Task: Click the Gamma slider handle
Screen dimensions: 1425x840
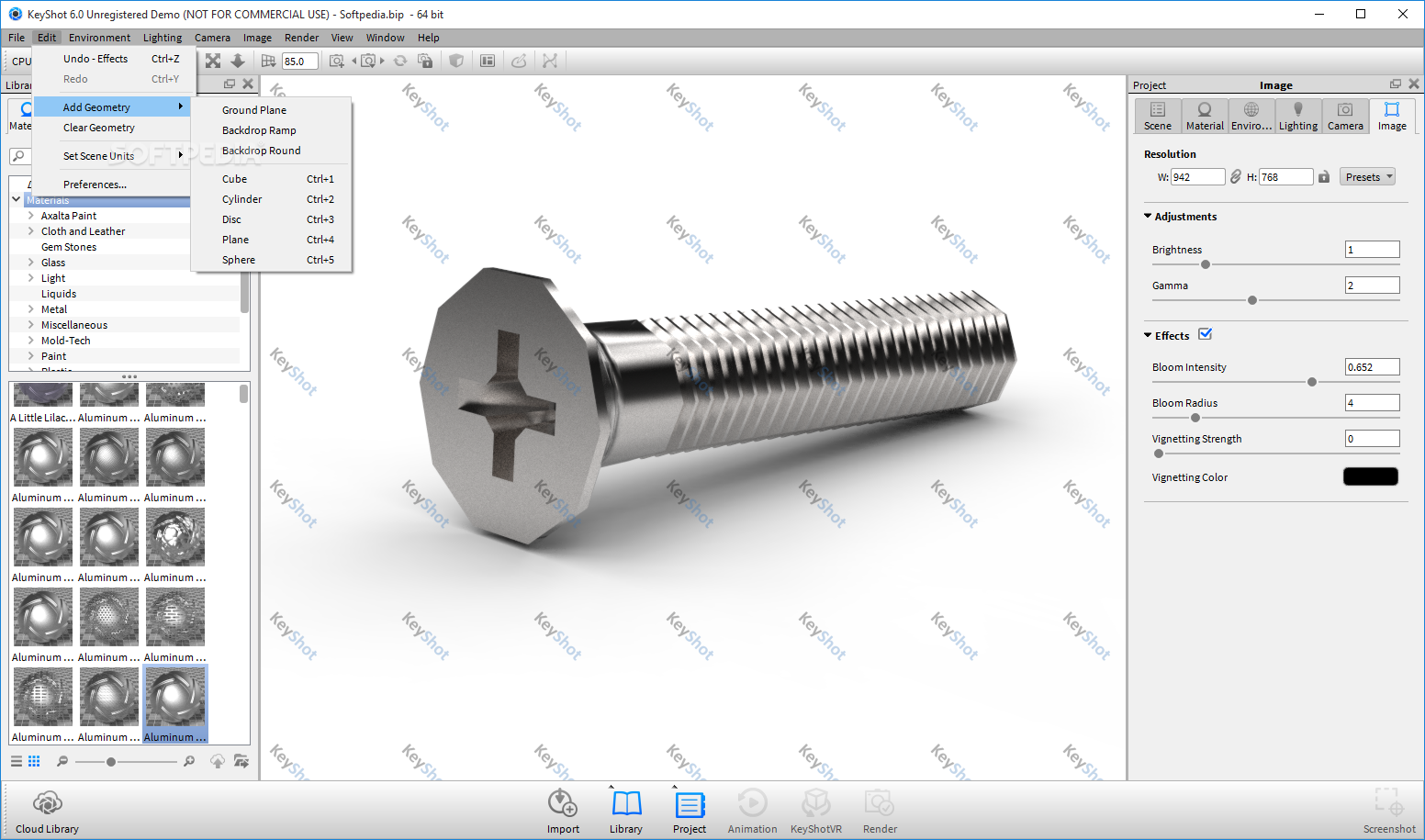Action: [x=1252, y=300]
